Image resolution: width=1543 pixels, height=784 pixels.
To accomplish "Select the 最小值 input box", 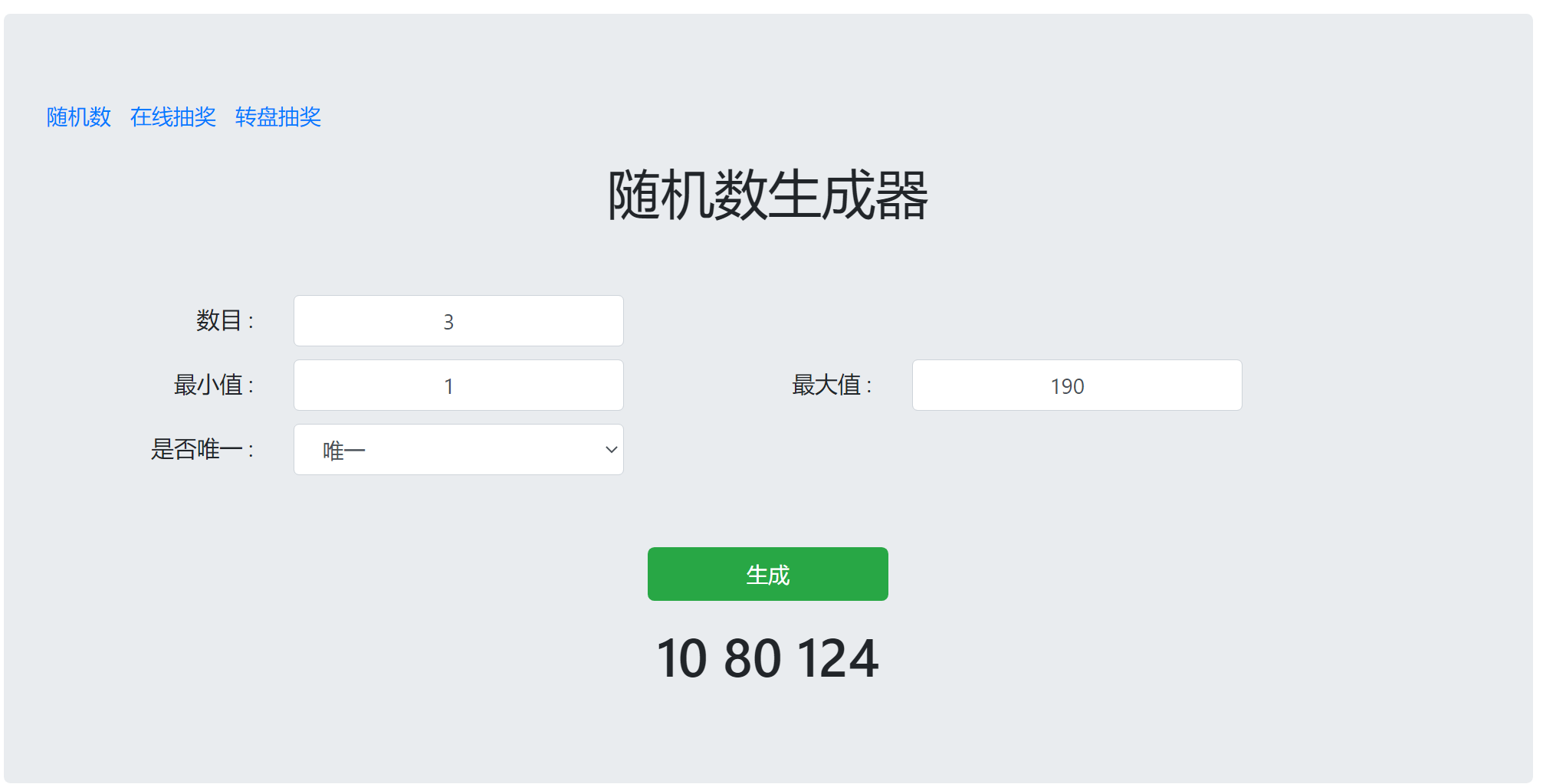I will [458, 385].
